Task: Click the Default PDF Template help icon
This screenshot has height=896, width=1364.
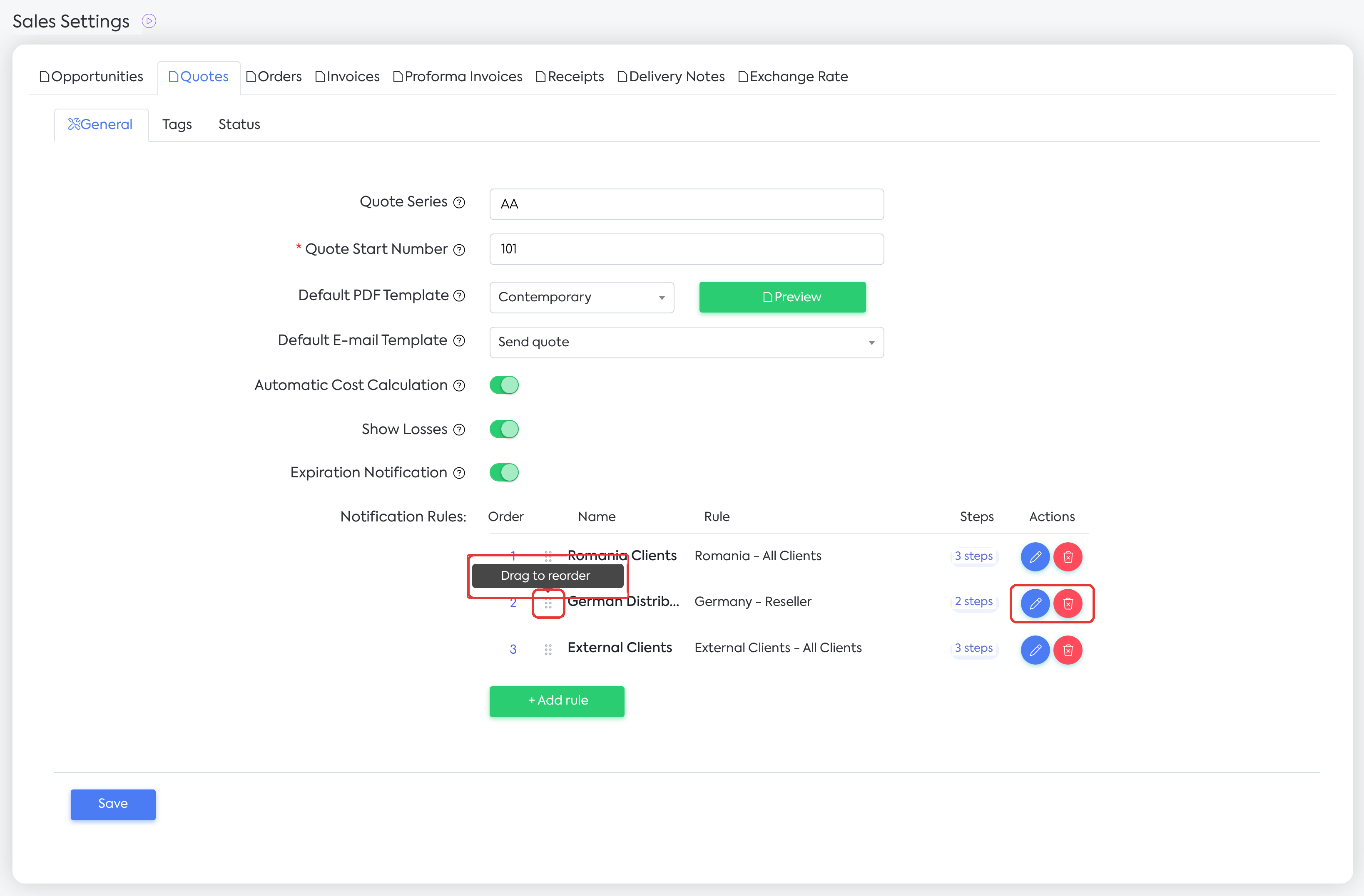Action: click(x=459, y=295)
